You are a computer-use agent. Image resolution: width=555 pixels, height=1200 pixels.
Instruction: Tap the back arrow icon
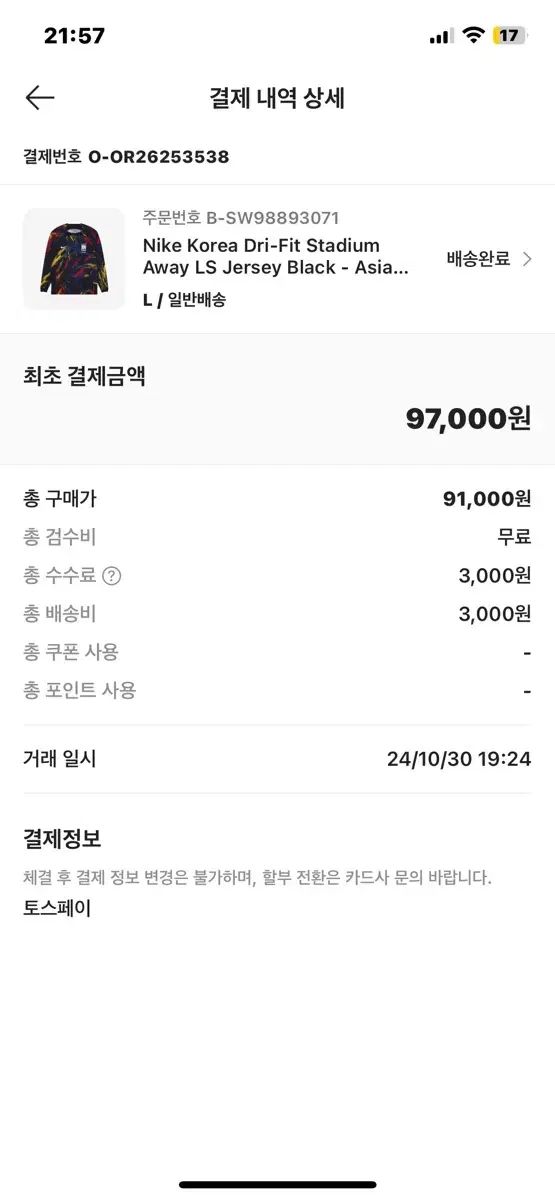(40, 97)
